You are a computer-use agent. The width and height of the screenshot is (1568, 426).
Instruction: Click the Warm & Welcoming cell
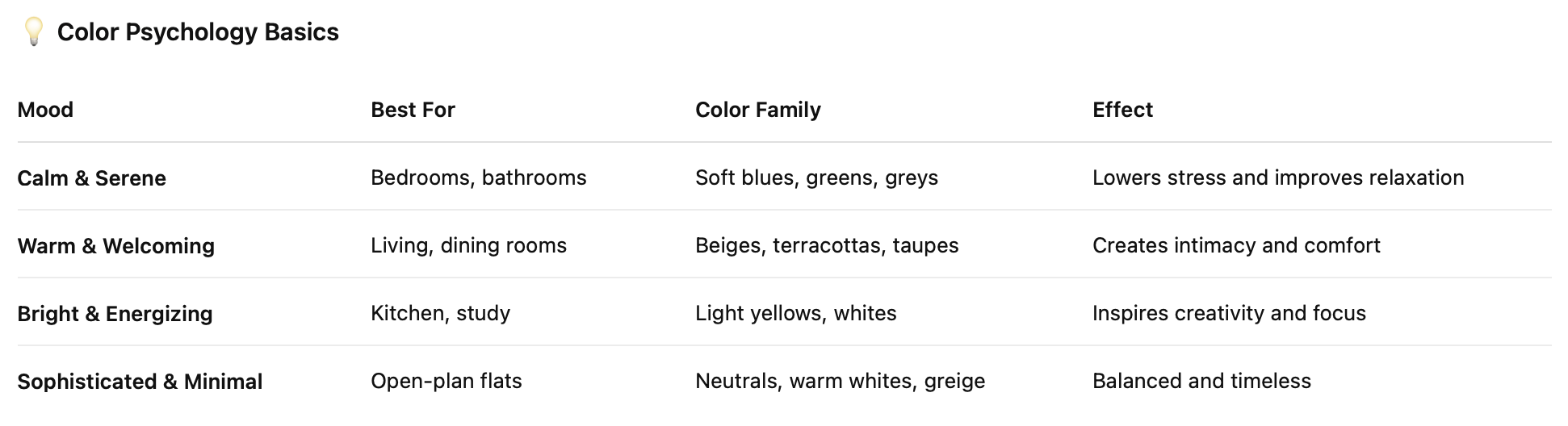click(116, 245)
